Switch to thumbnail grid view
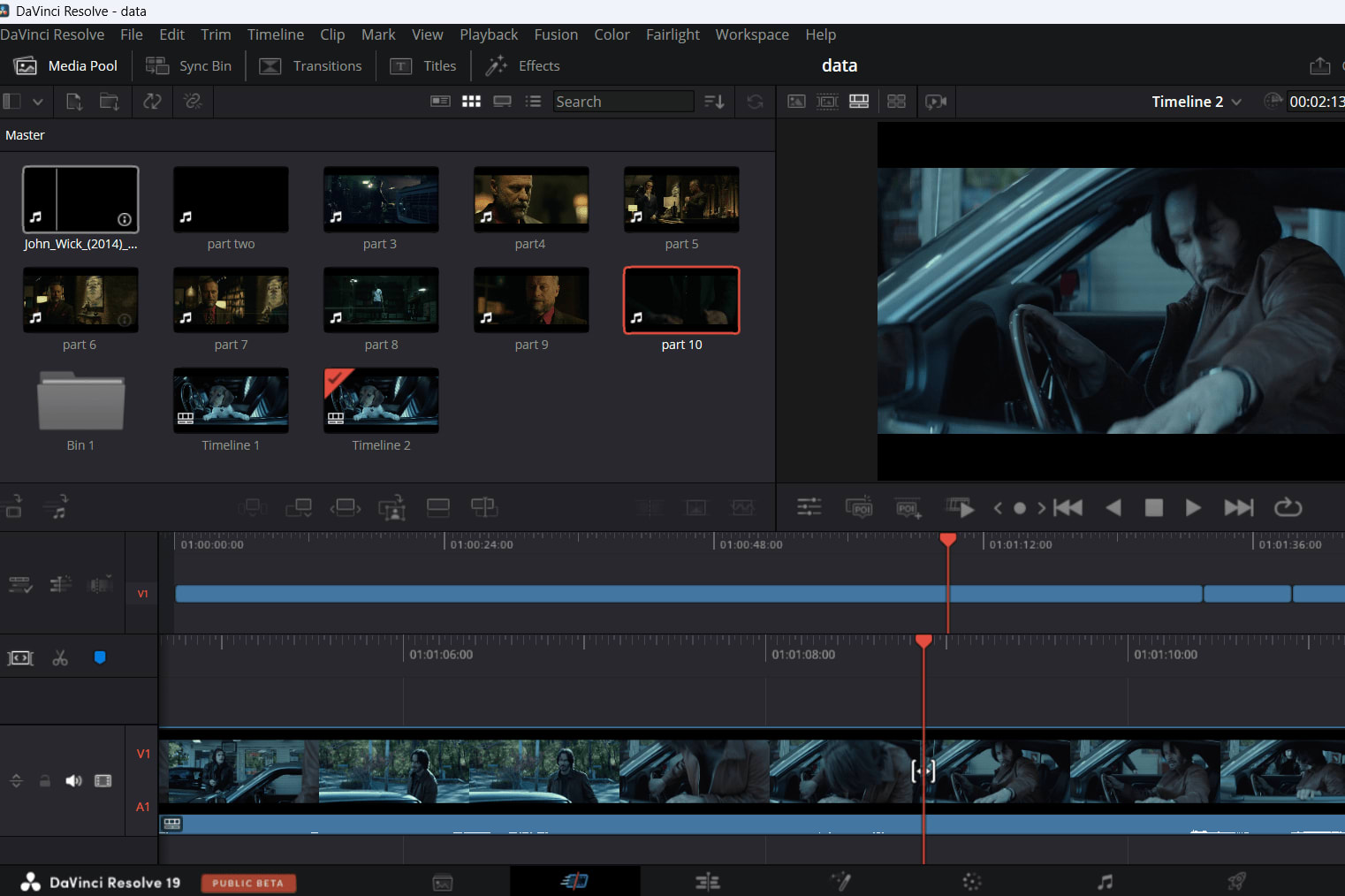Image resolution: width=1345 pixels, height=896 pixels. click(471, 102)
